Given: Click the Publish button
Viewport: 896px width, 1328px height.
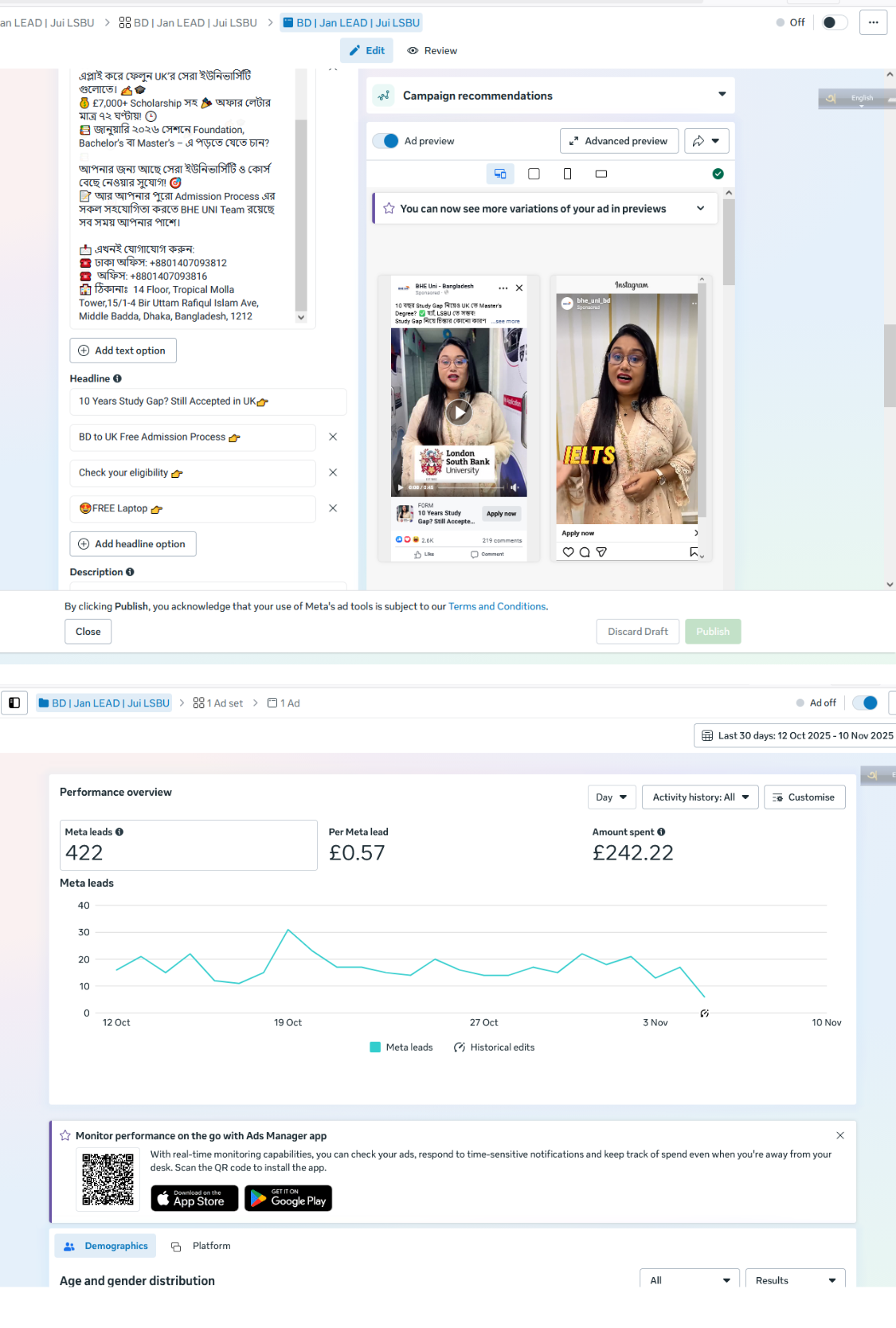Looking at the screenshot, I should 713,632.
